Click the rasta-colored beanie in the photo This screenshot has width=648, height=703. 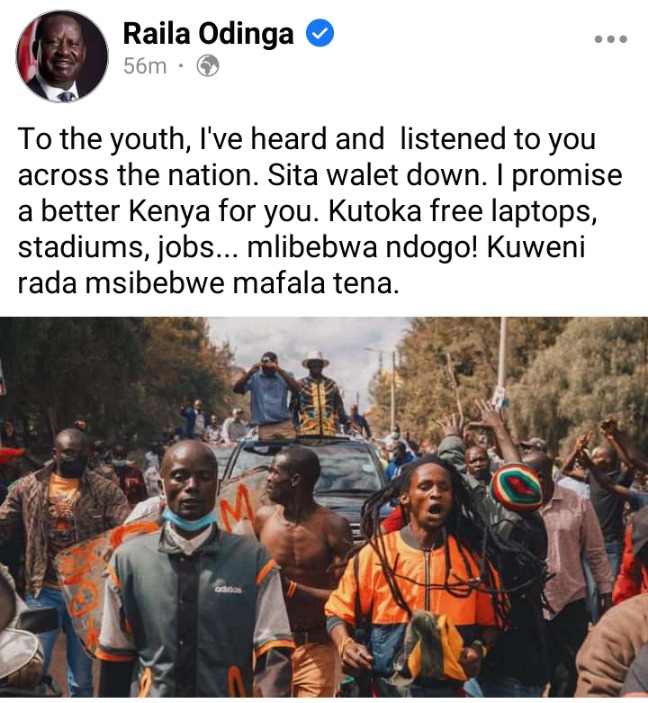point(516,487)
